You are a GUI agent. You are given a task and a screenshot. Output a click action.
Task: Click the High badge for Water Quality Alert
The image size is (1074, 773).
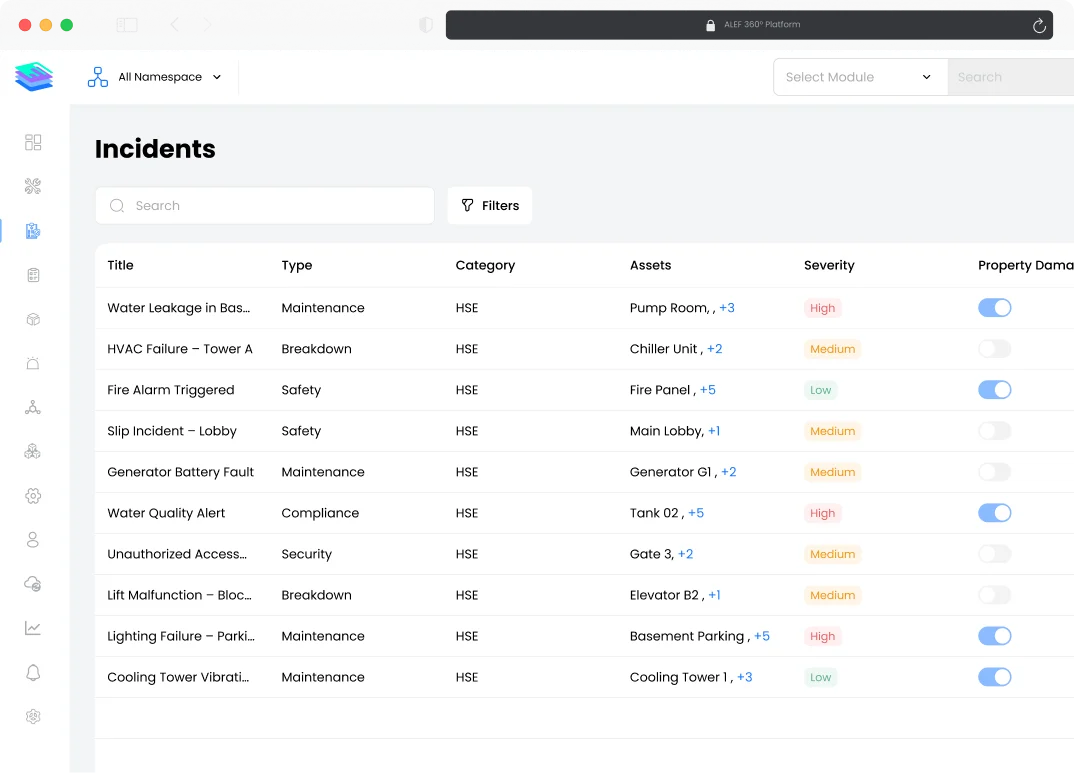822,514
